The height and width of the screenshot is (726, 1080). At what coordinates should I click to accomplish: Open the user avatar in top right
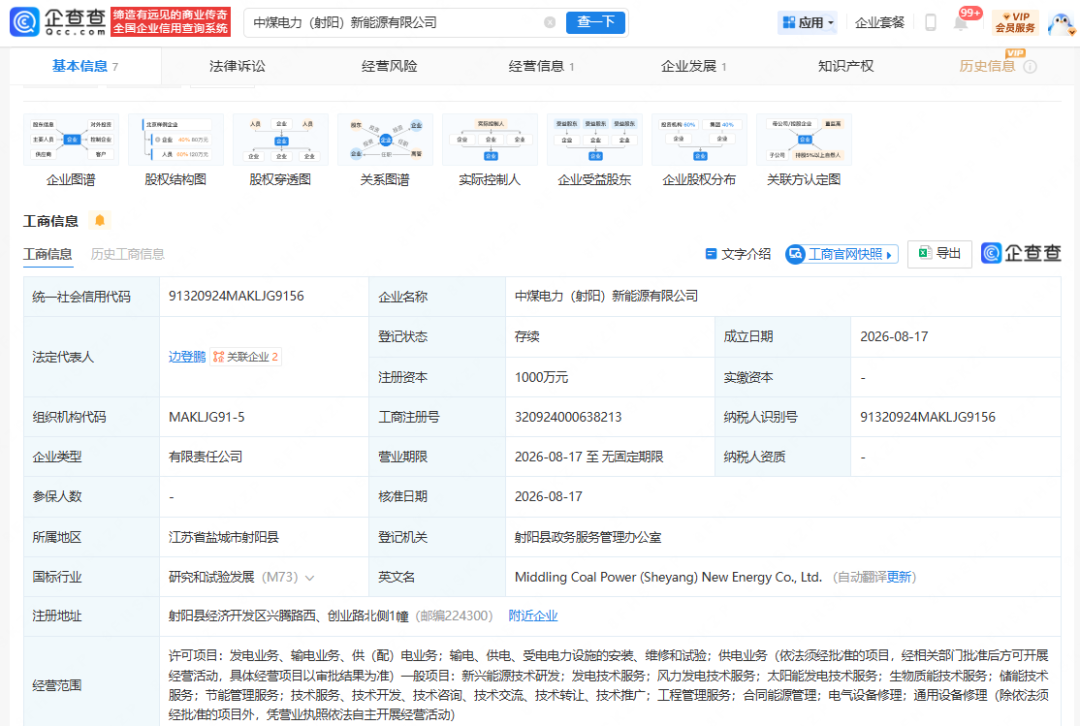pyautogui.click(x=1061, y=23)
